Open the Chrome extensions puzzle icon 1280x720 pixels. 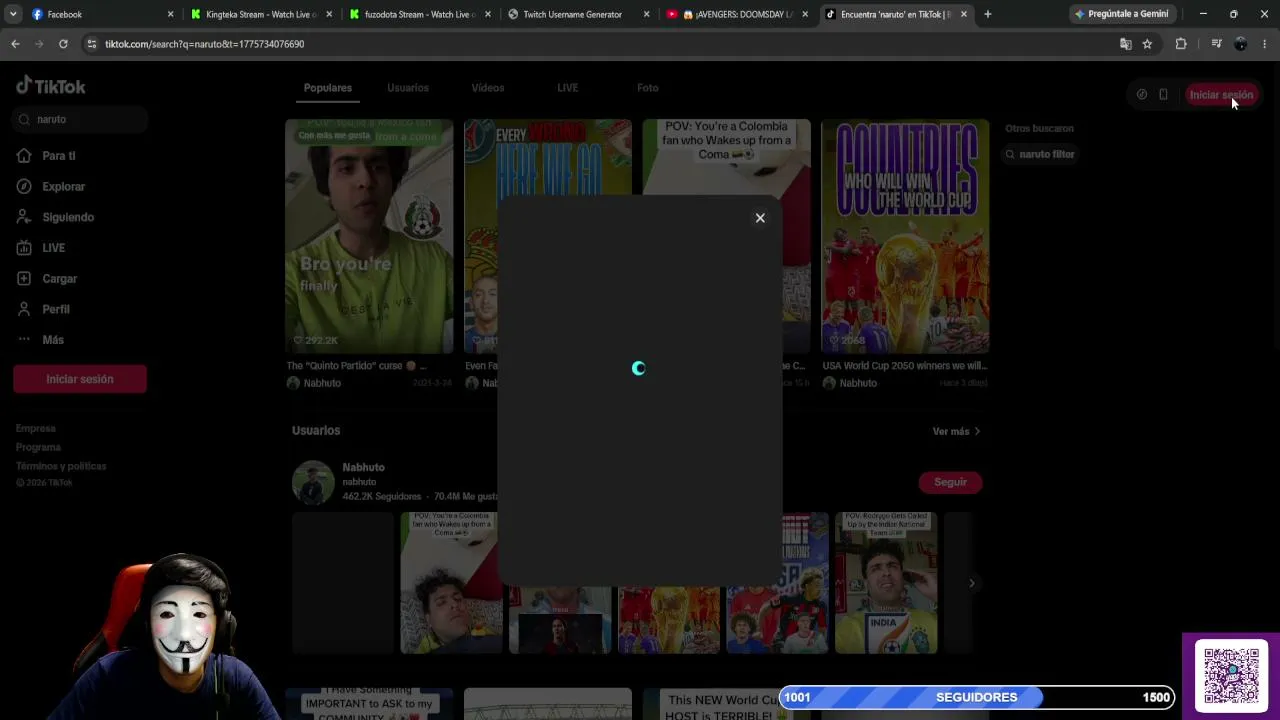[x=1181, y=44]
